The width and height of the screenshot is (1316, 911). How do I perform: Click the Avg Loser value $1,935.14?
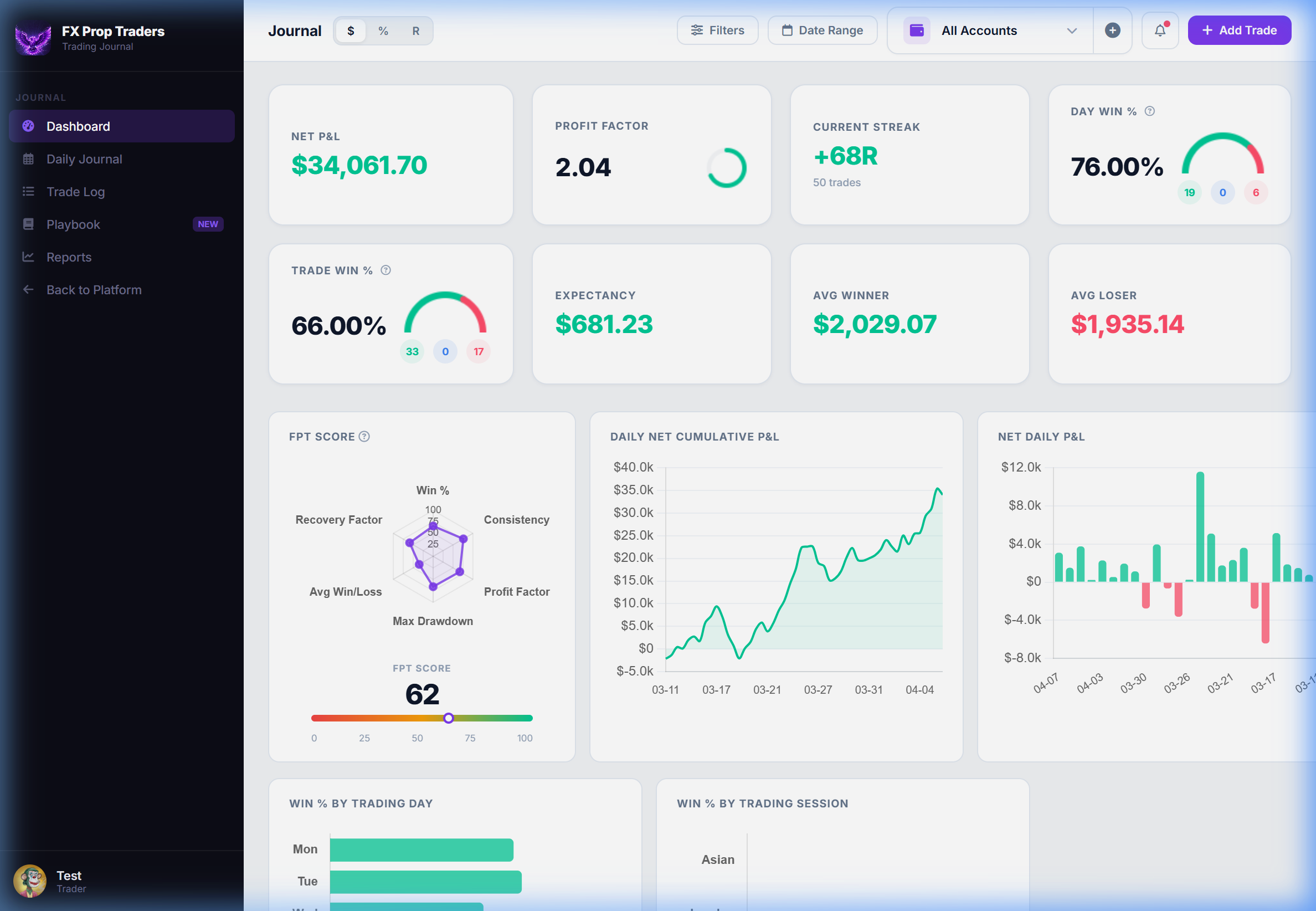coord(1127,324)
